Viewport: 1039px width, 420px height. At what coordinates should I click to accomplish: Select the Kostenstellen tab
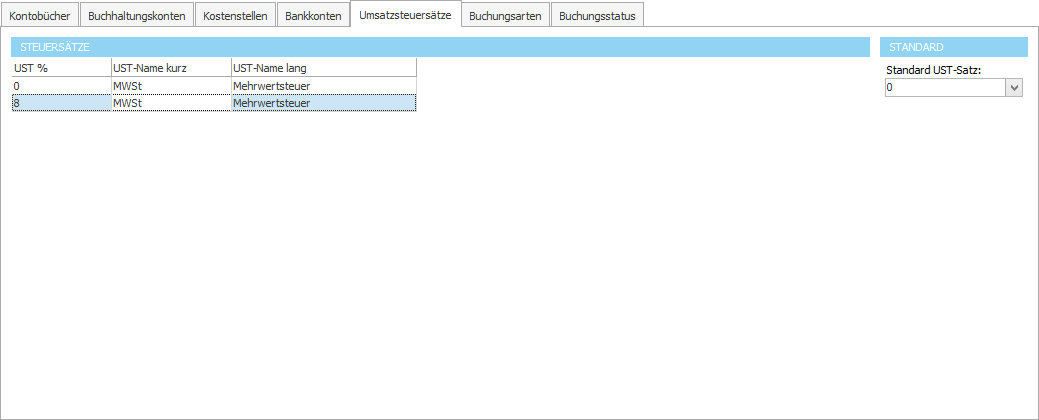tap(234, 16)
